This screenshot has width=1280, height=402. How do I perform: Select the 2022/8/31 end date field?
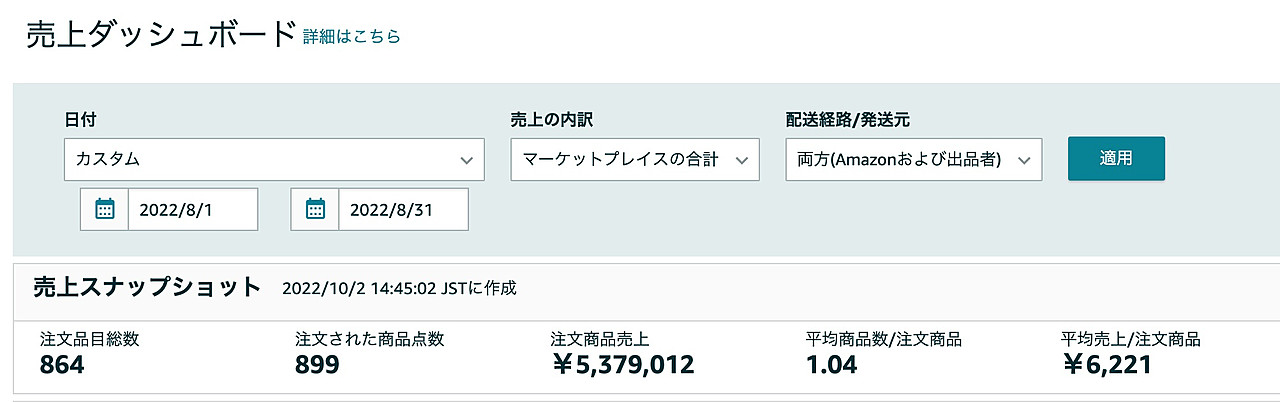click(x=404, y=209)
